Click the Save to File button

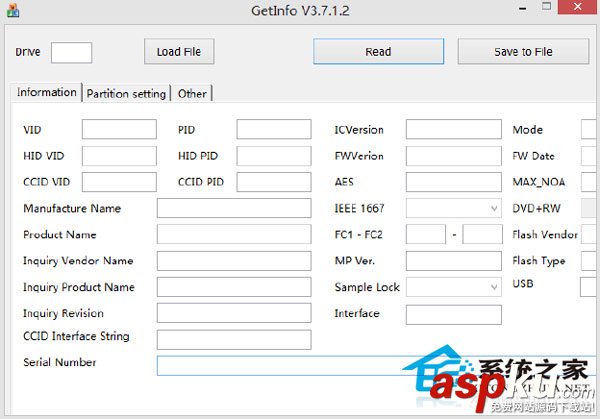(523, 51)
